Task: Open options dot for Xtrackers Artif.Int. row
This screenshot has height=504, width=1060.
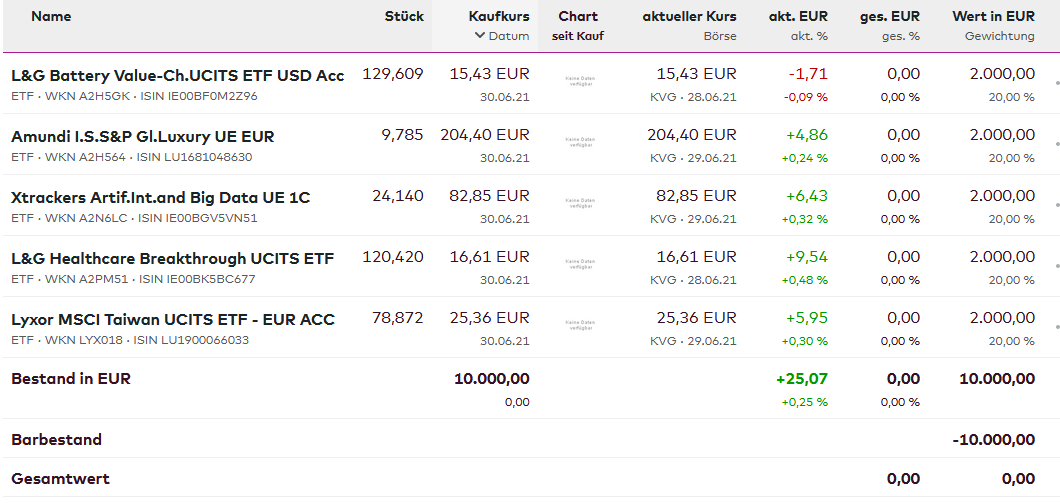Action: tap(1057, 206)
